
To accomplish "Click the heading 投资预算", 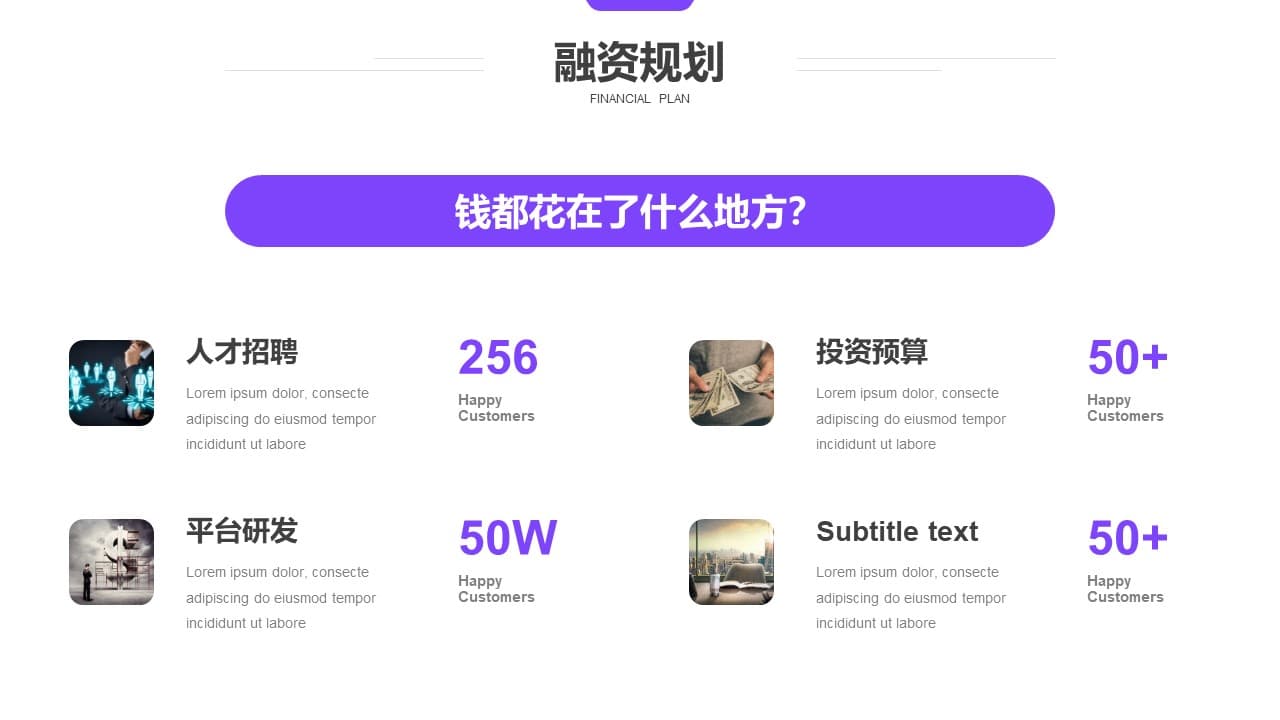I will tap(872, 352).
